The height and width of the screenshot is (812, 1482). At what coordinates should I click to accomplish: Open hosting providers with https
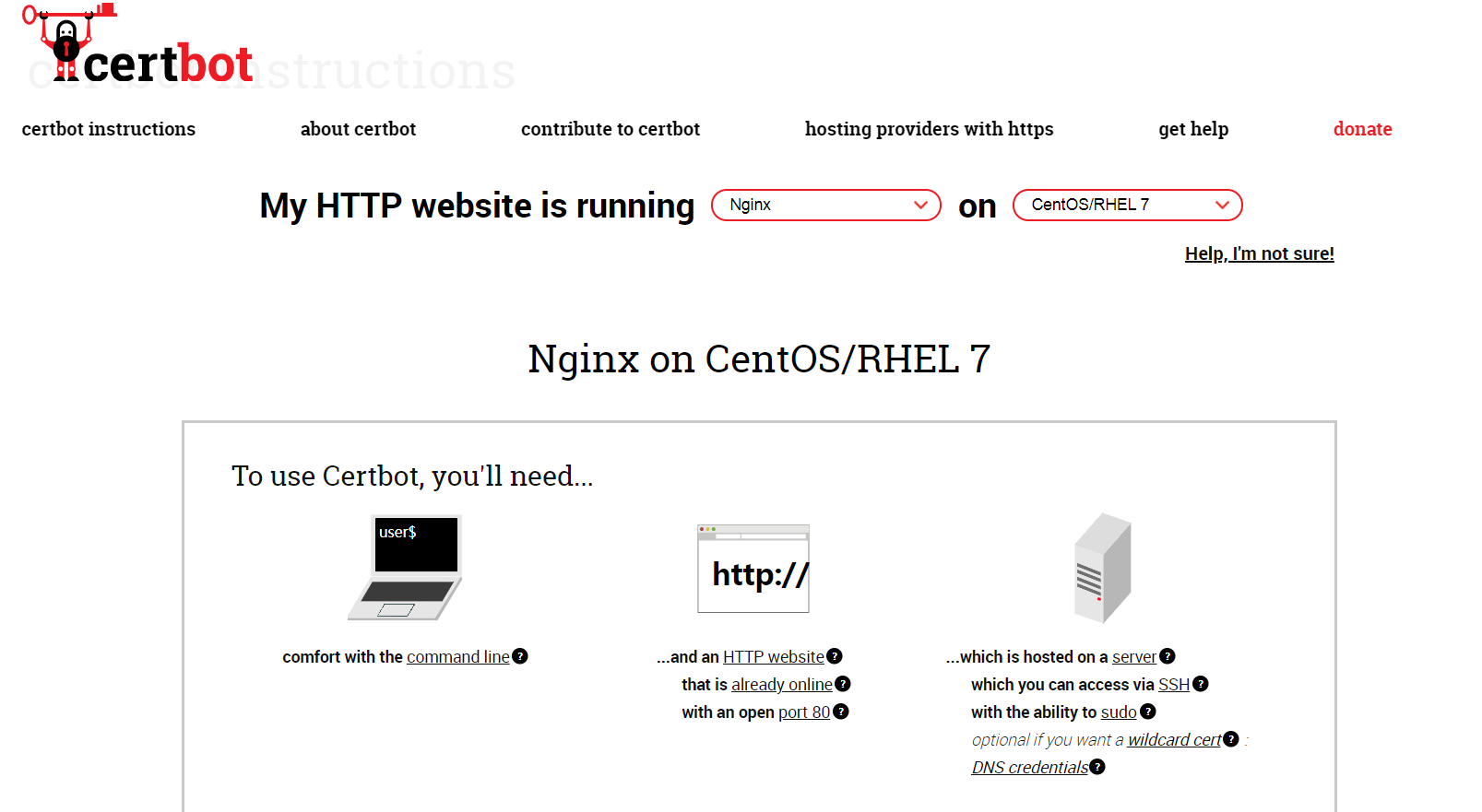point(929,129)
